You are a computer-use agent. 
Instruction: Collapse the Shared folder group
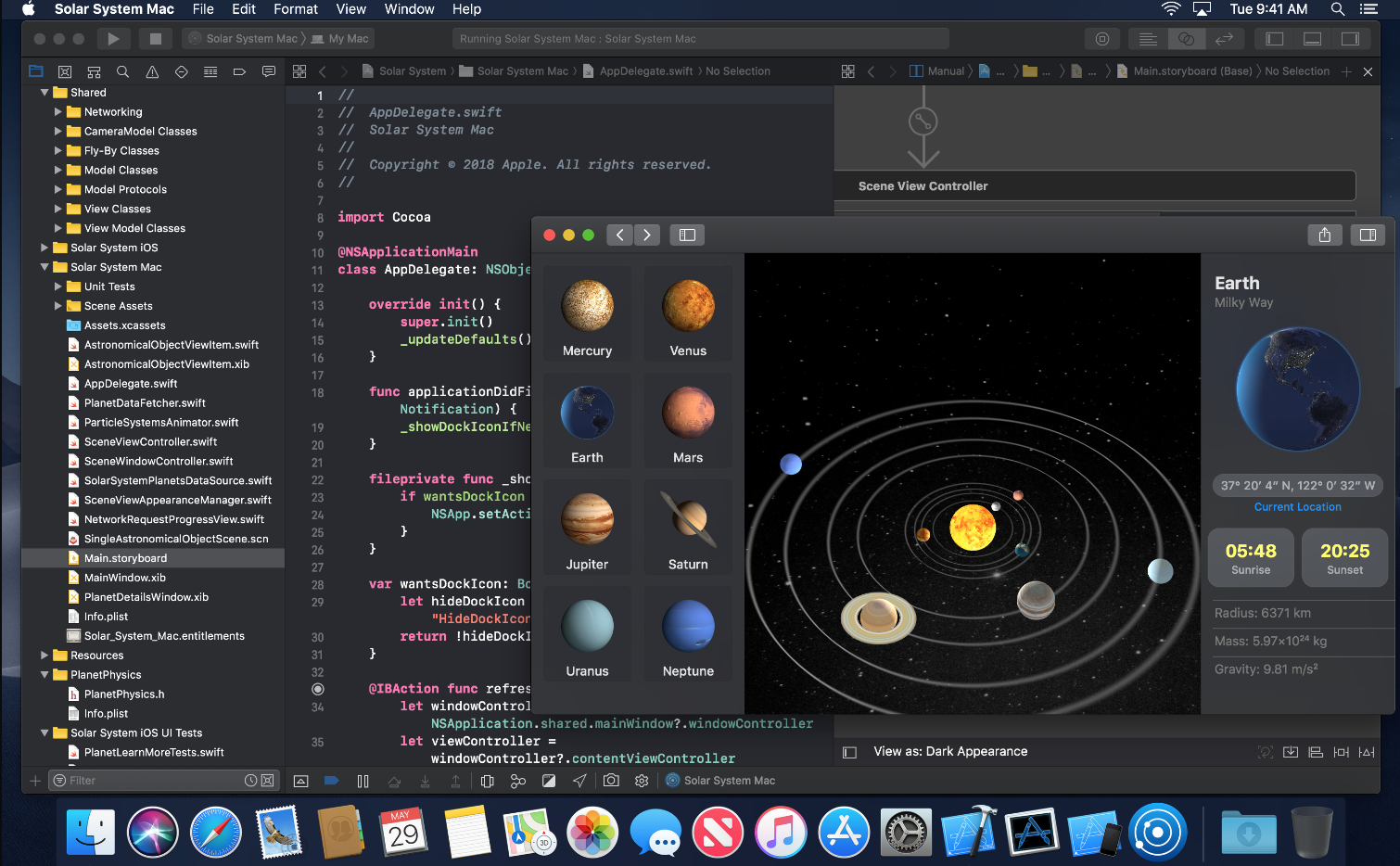45,93
